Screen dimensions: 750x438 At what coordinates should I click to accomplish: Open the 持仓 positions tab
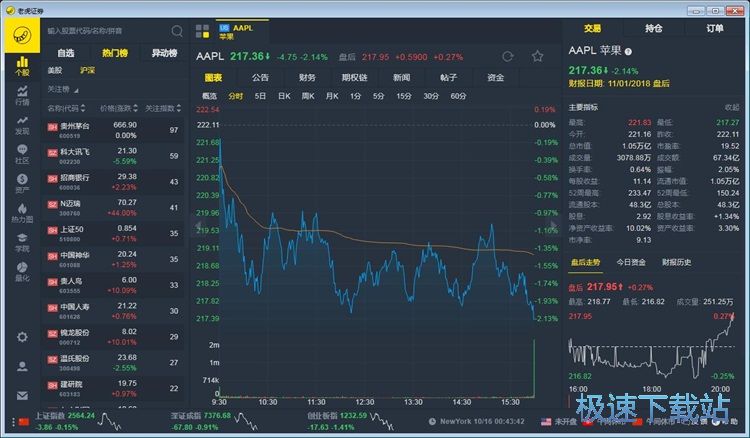(654, 29)
